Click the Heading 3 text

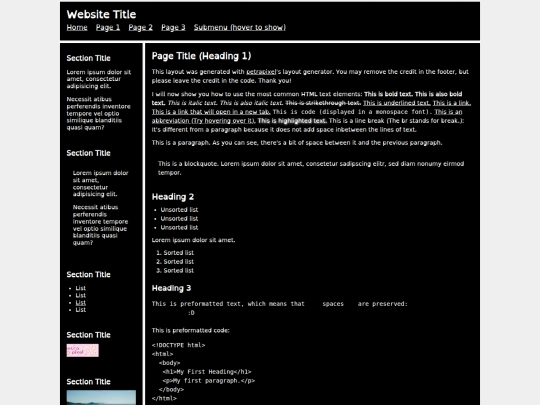(x=172, y=288)
